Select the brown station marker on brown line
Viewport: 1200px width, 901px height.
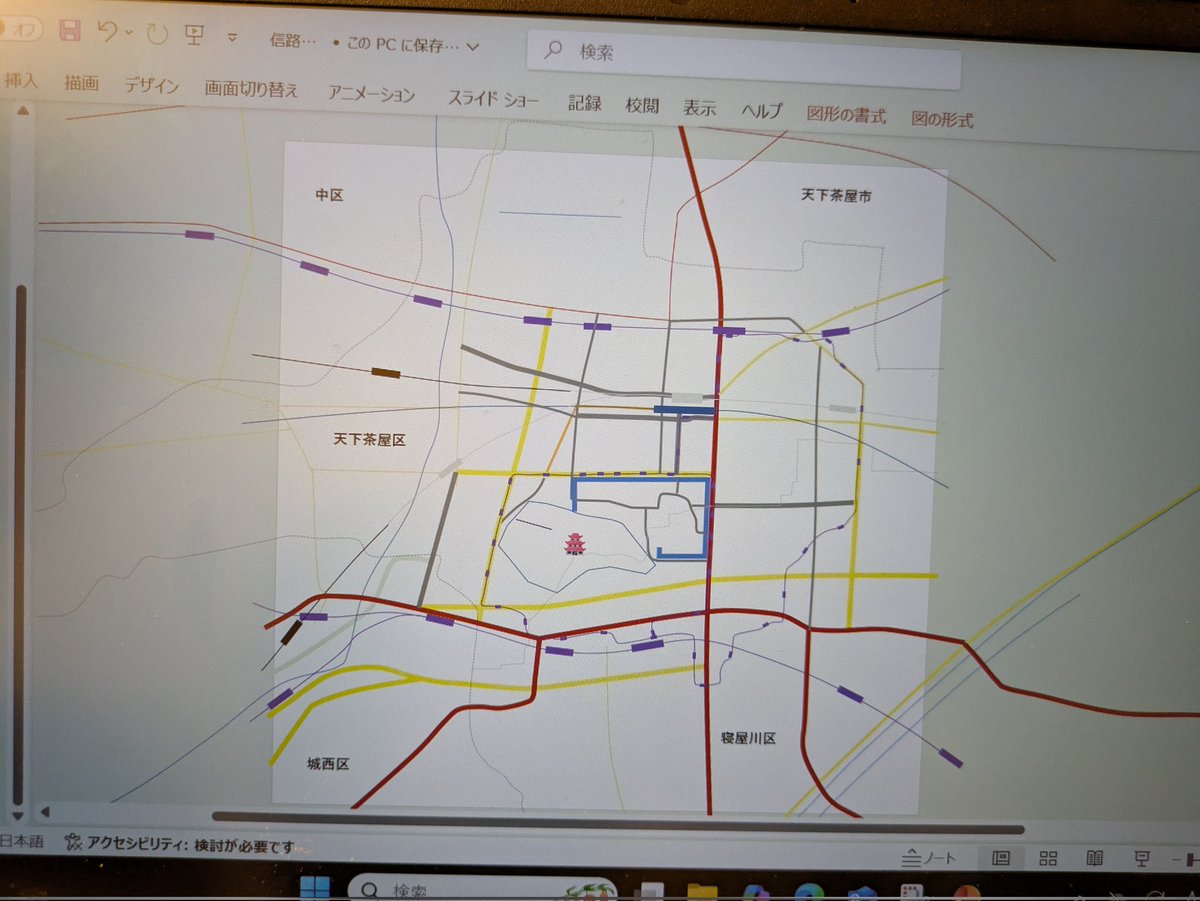point(385,373)
